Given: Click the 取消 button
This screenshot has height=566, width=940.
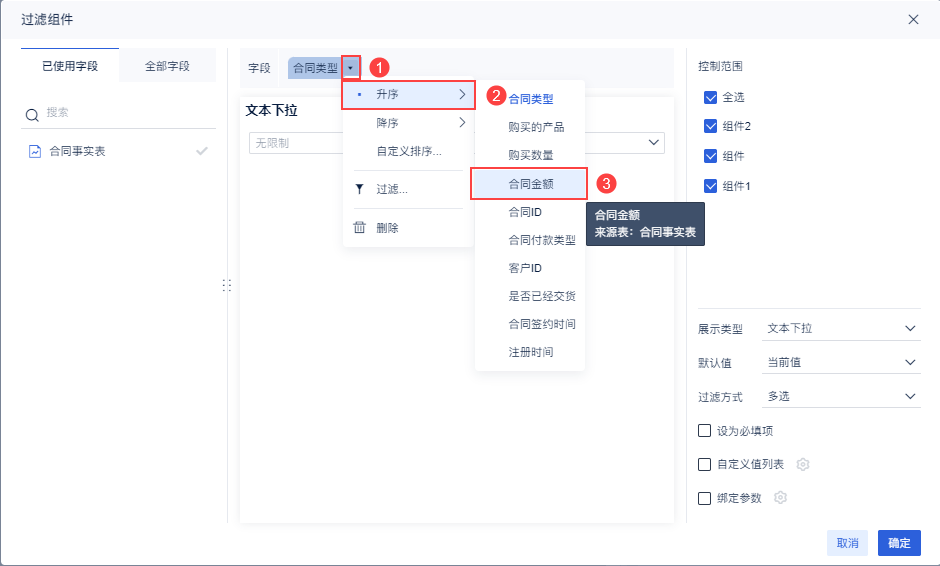Looking at the screenshot, I should 847,543.
